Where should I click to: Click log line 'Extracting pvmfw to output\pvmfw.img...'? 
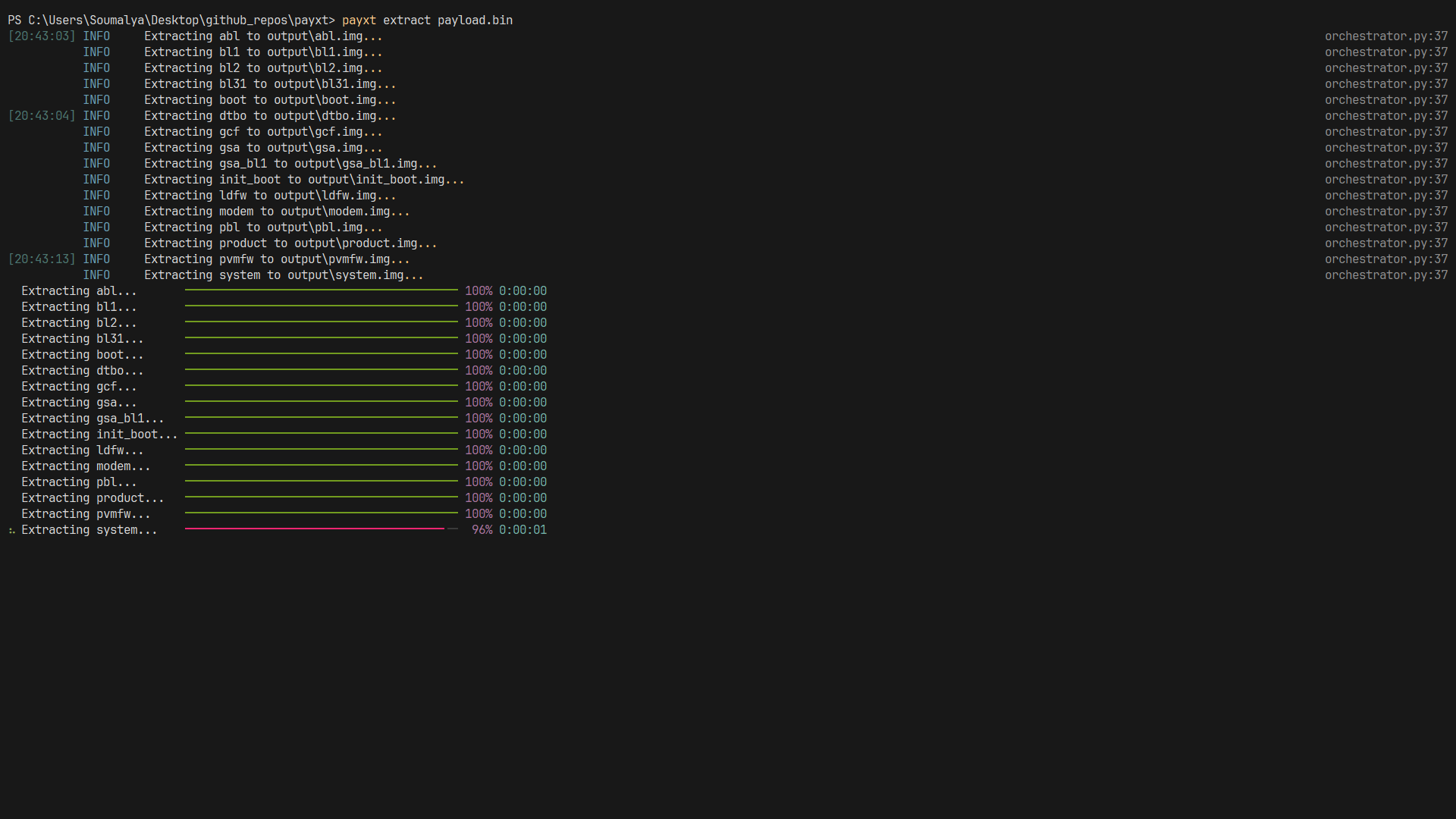[x=277, y=259]
